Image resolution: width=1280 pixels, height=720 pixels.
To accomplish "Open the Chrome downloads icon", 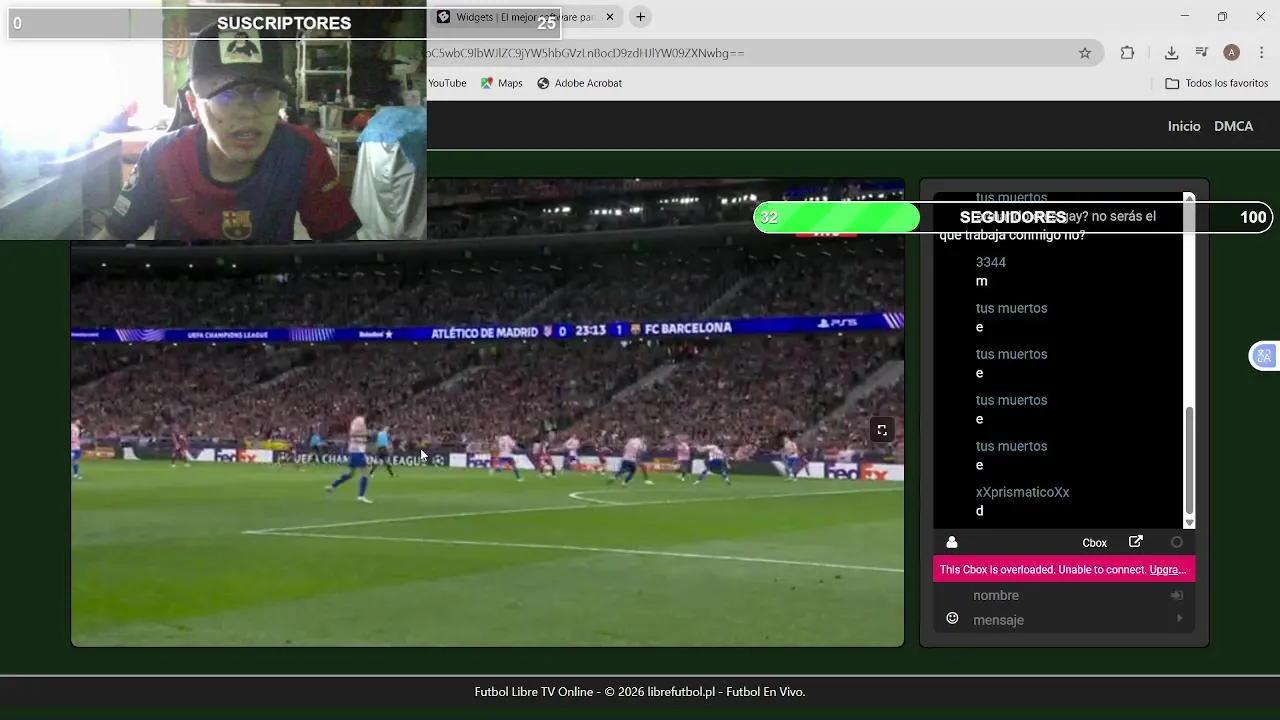I will click(1171, 53).
